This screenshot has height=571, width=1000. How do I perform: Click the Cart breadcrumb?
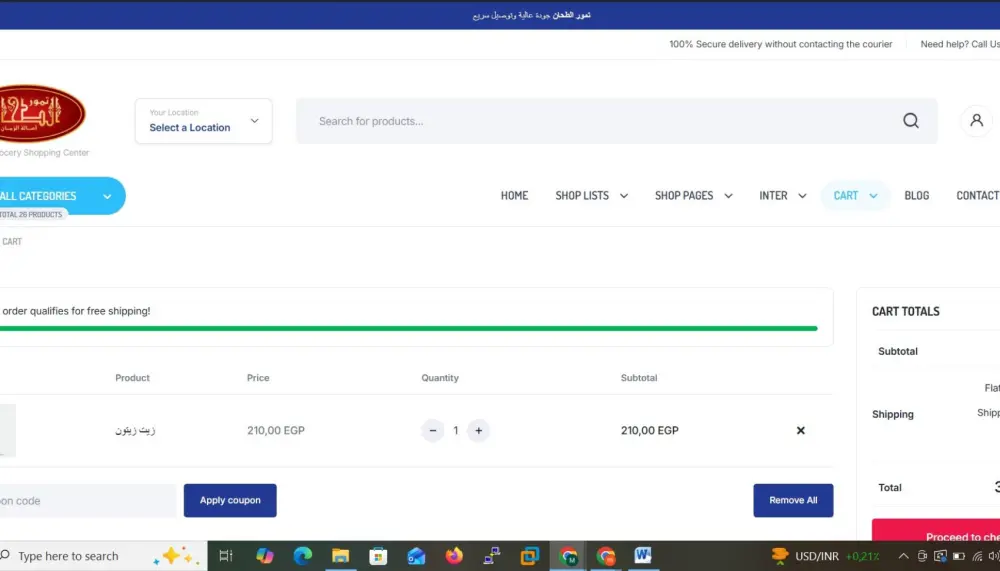(x=11, y=242)
